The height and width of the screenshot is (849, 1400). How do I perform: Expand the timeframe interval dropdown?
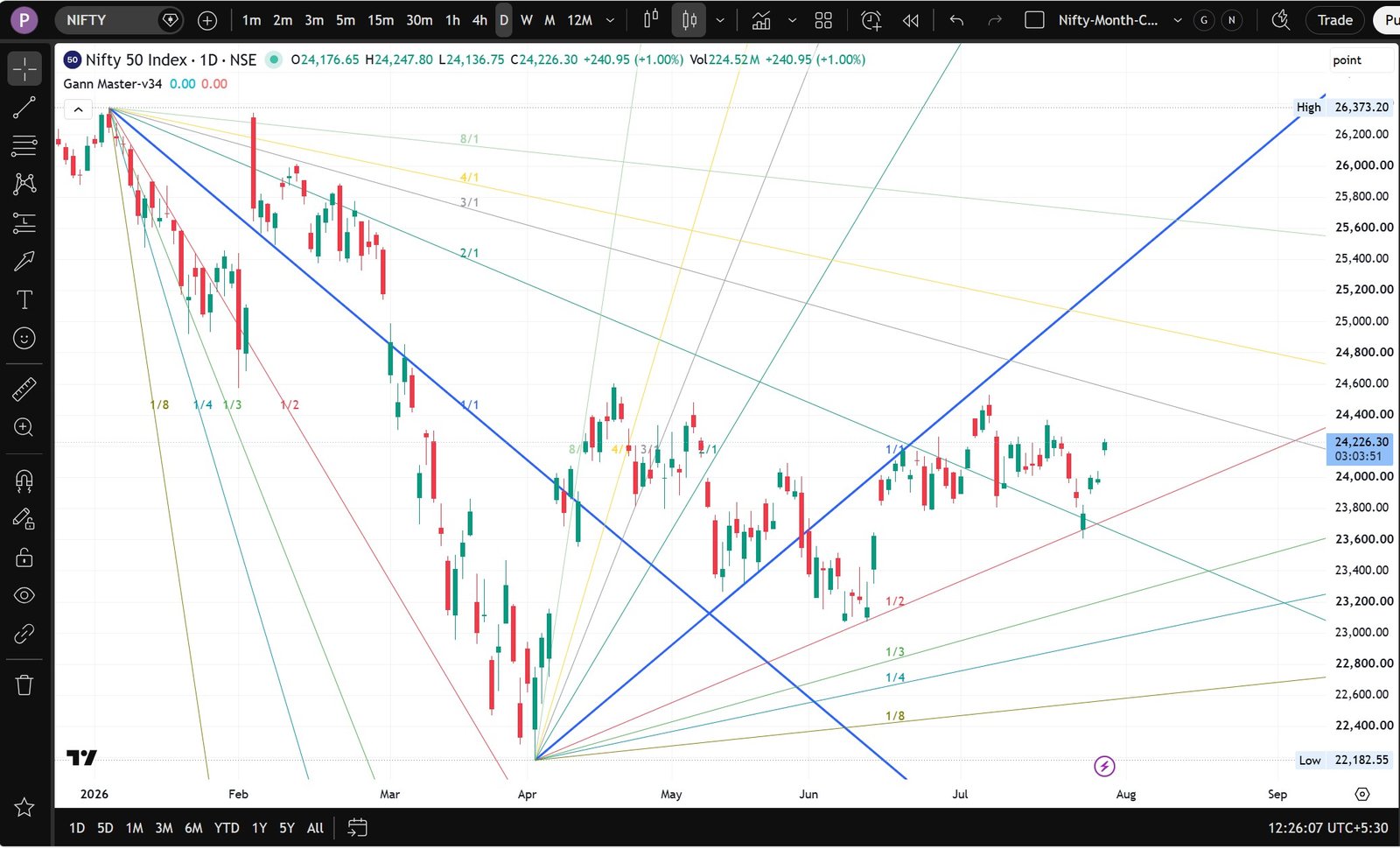pos(611,20)
